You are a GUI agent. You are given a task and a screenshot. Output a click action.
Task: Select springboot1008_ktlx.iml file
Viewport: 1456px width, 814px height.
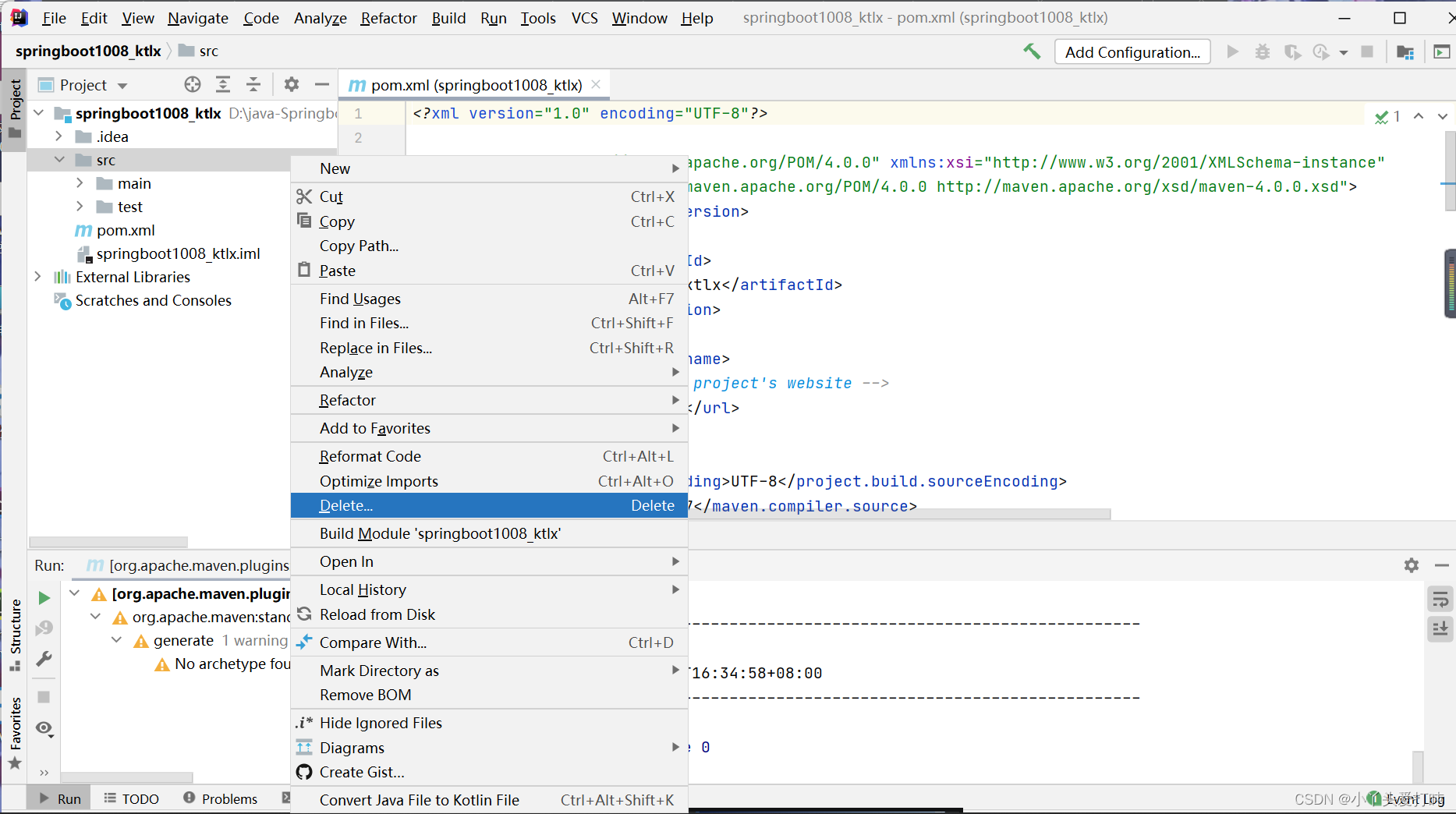click(178, 253)
